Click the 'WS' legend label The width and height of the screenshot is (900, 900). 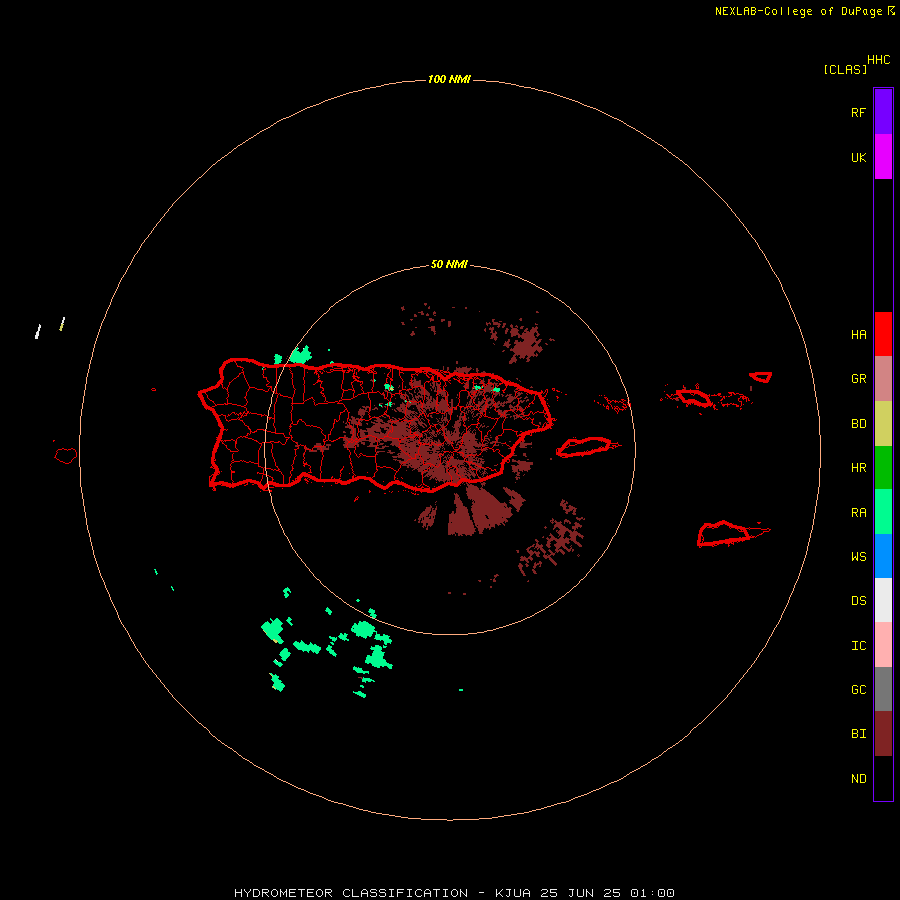[858, 556]
